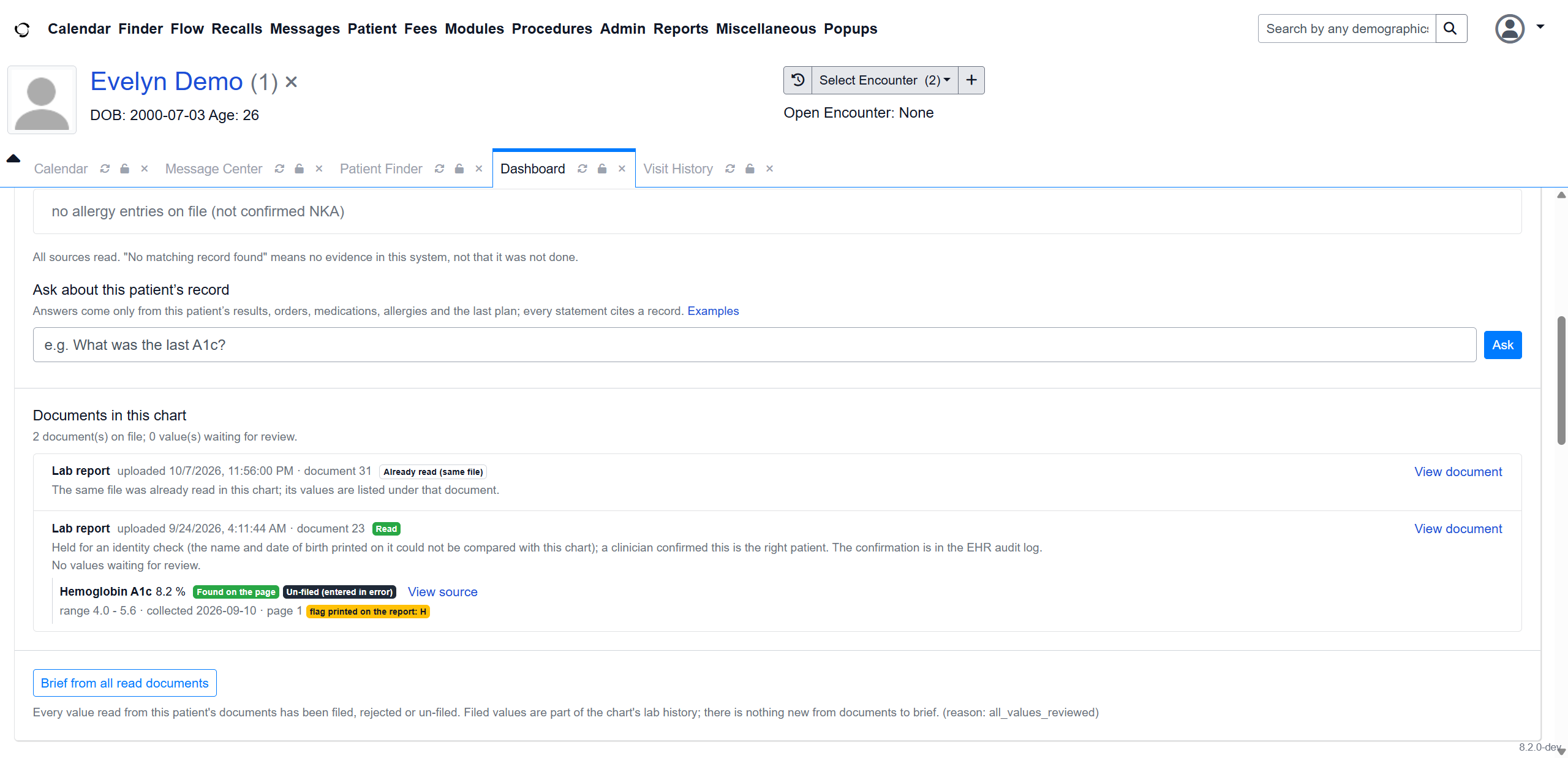Switch to the Visit History tab
This screenshot has width=1568, height=758.
(677, 169)
